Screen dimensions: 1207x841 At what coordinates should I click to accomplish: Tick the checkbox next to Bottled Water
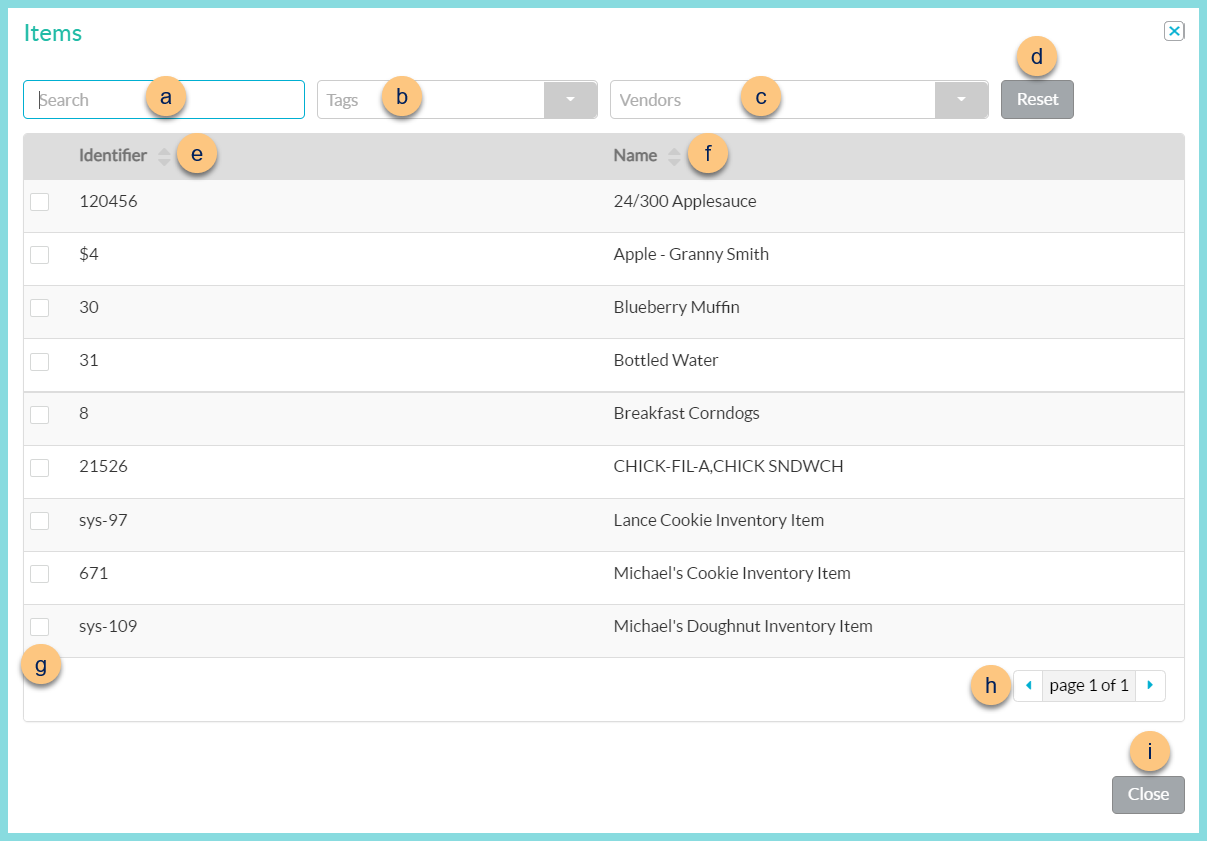pos(39,360)
